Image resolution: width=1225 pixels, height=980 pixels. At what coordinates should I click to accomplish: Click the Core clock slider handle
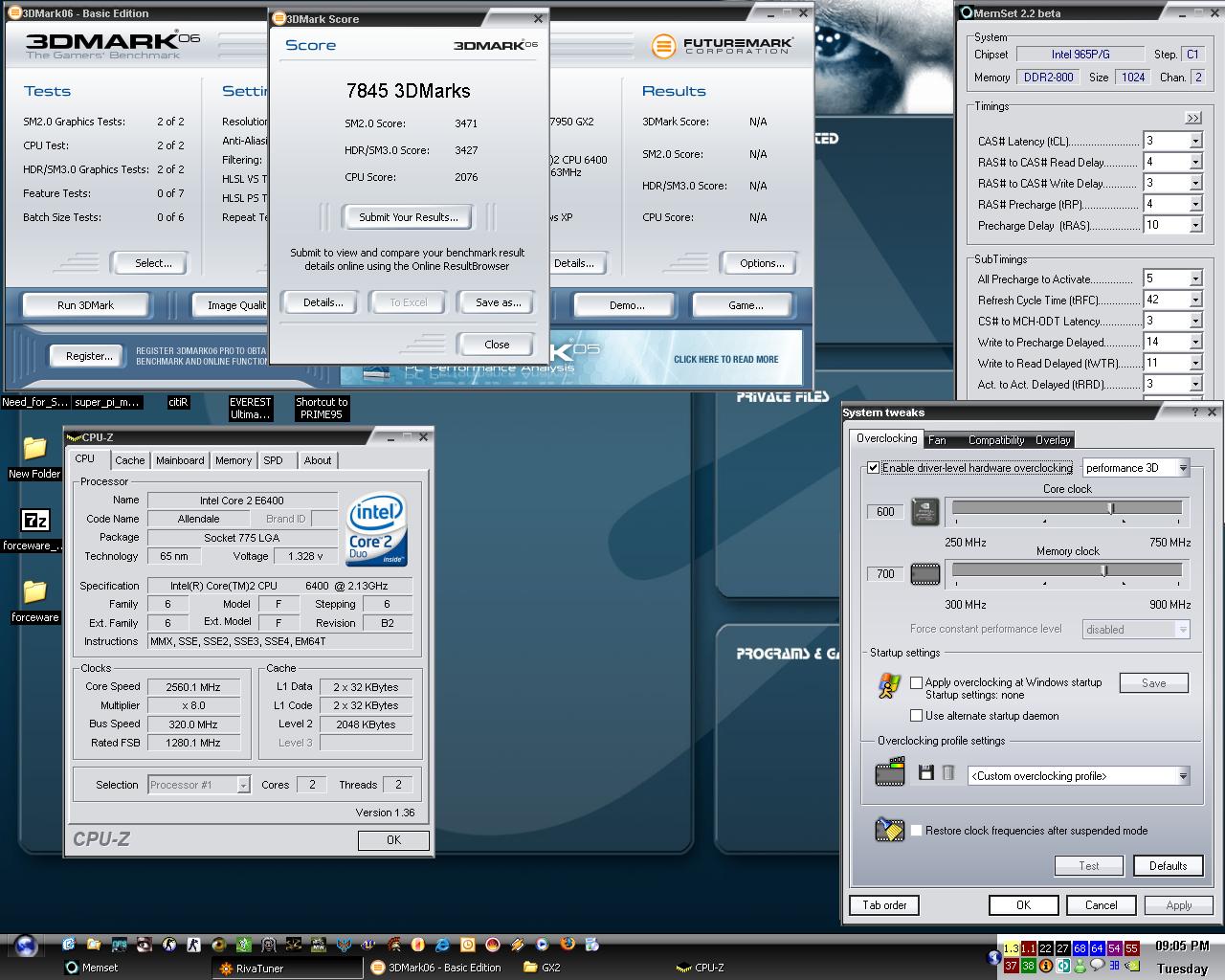tap(1111, 508)
